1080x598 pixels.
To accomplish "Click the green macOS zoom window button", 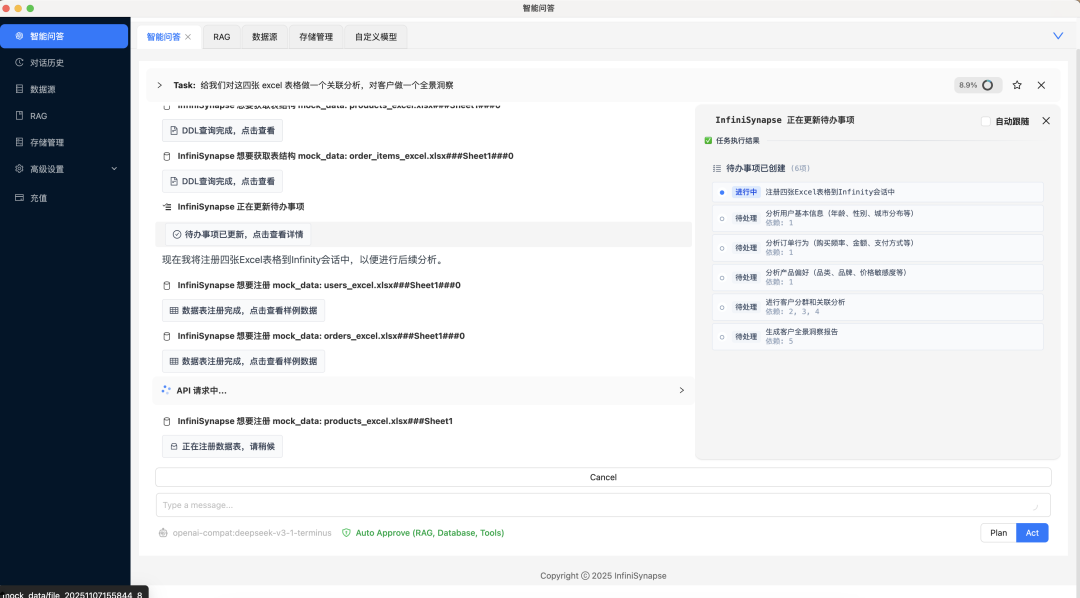I will pyautogui.click(x=30, y=8).
